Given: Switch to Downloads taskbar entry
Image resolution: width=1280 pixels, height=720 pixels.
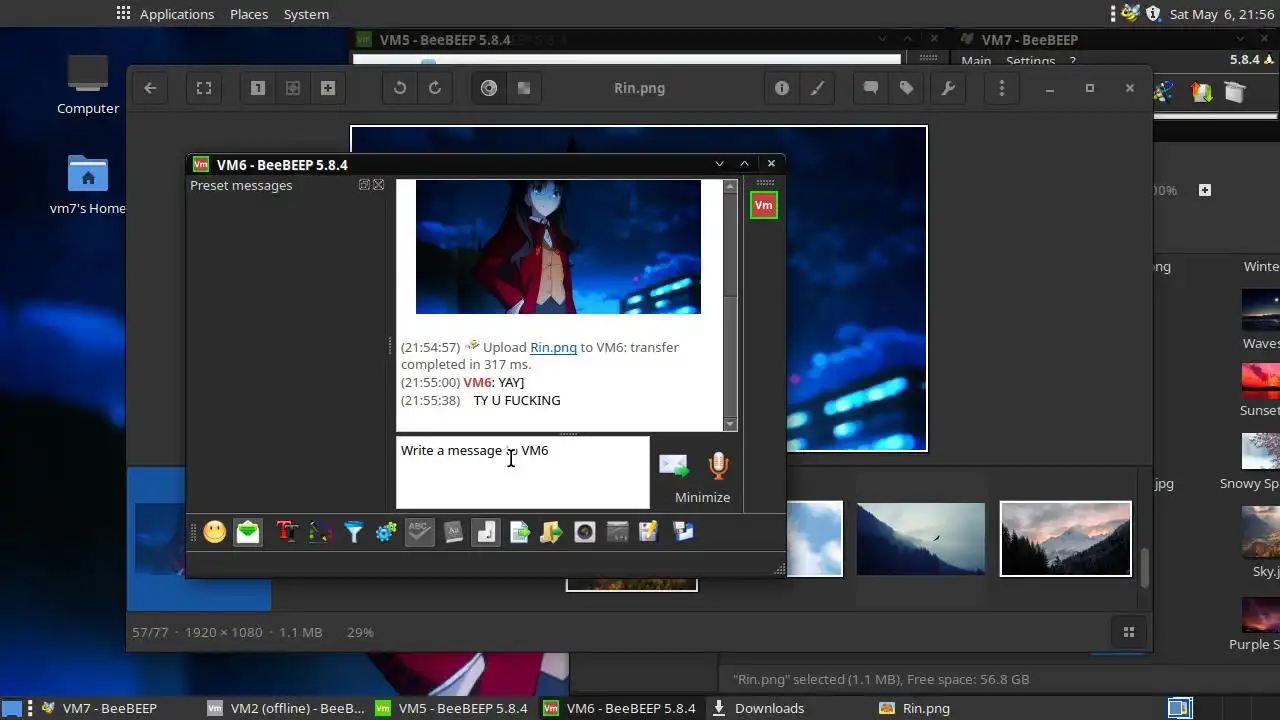Looking at the screenshot, I should click(x=758, y=708).
